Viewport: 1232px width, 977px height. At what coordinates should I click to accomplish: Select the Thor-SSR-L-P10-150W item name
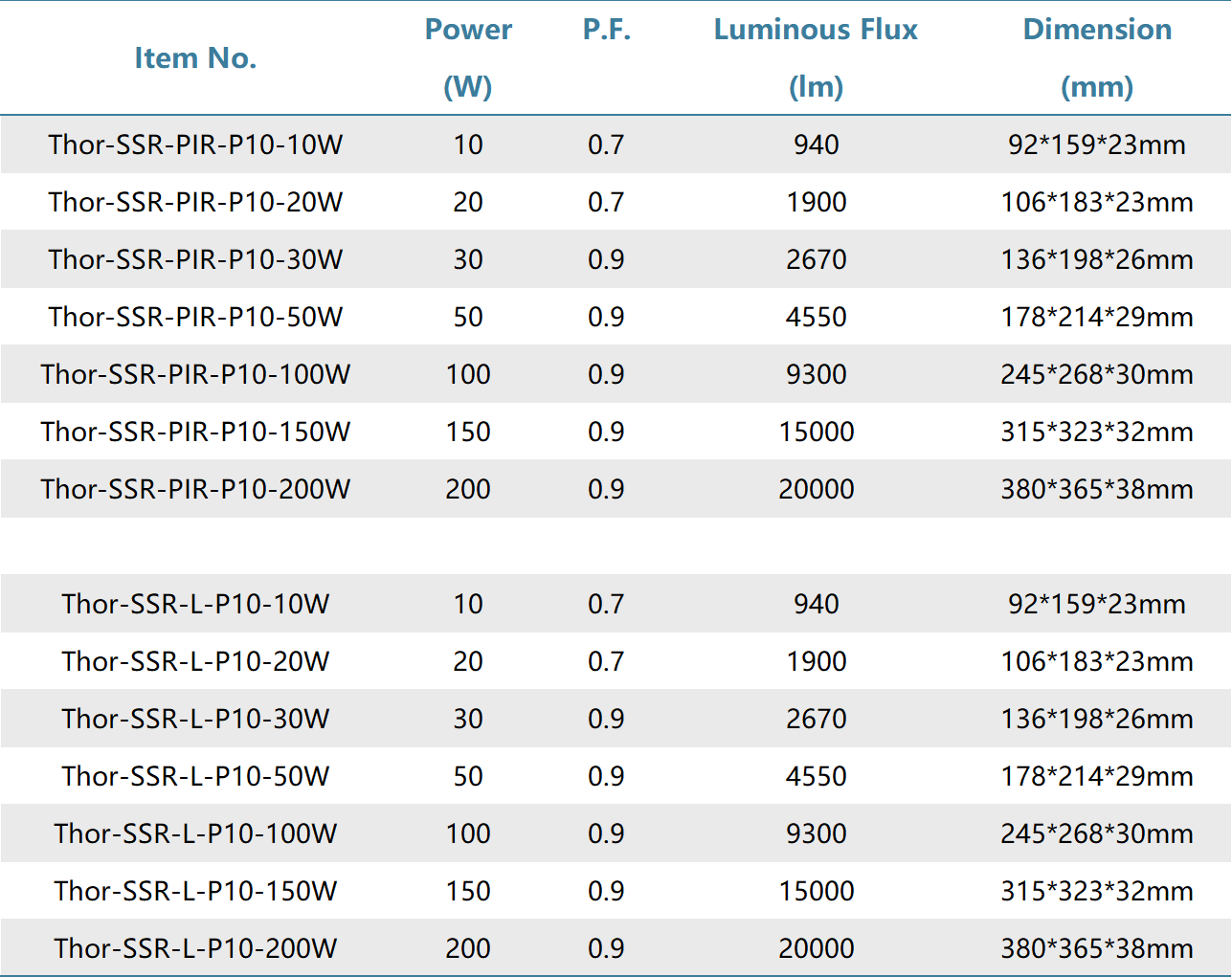click(x=195, y=891)
